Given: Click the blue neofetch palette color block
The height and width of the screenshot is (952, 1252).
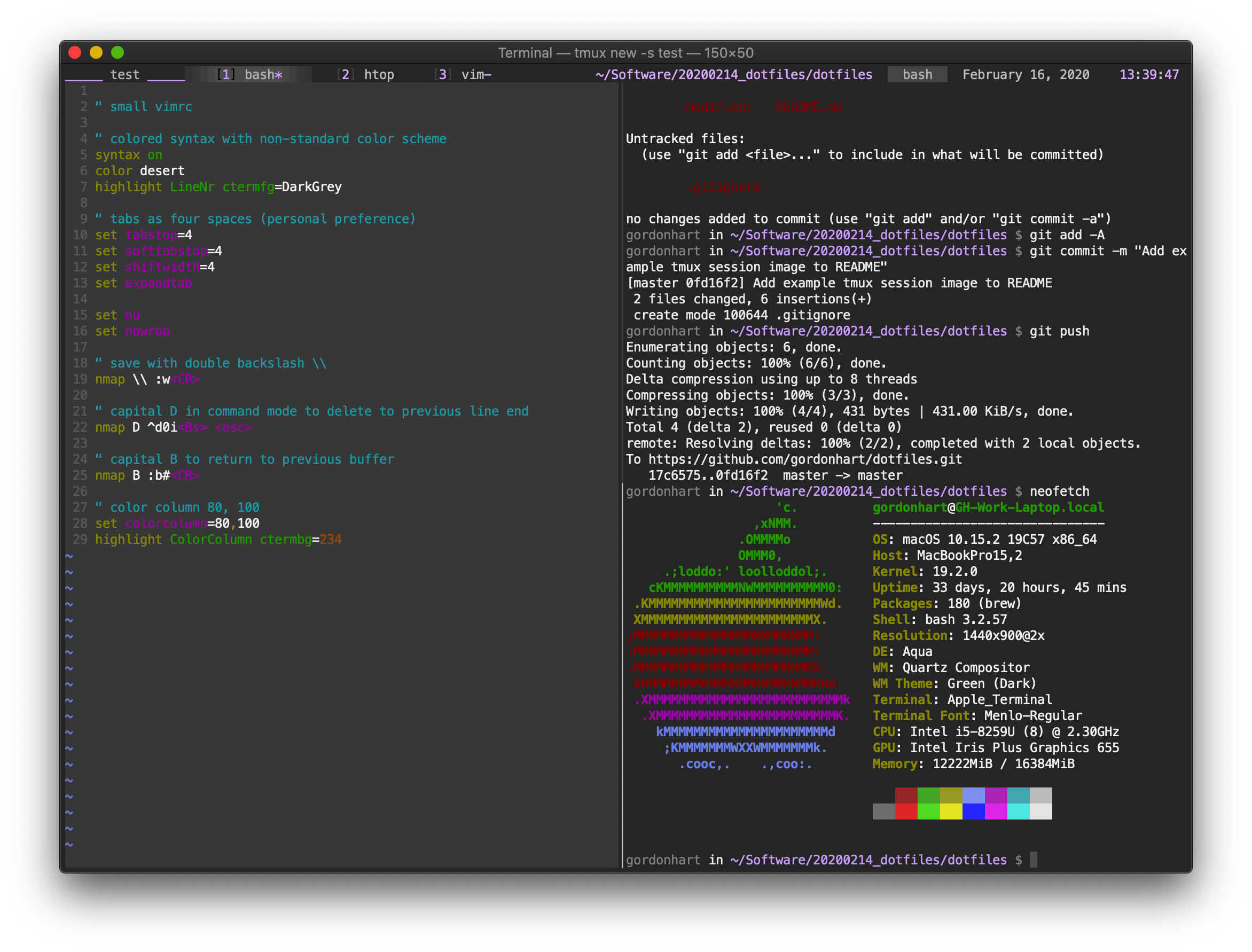Looking at the screenshot, I should pos(973,811).
